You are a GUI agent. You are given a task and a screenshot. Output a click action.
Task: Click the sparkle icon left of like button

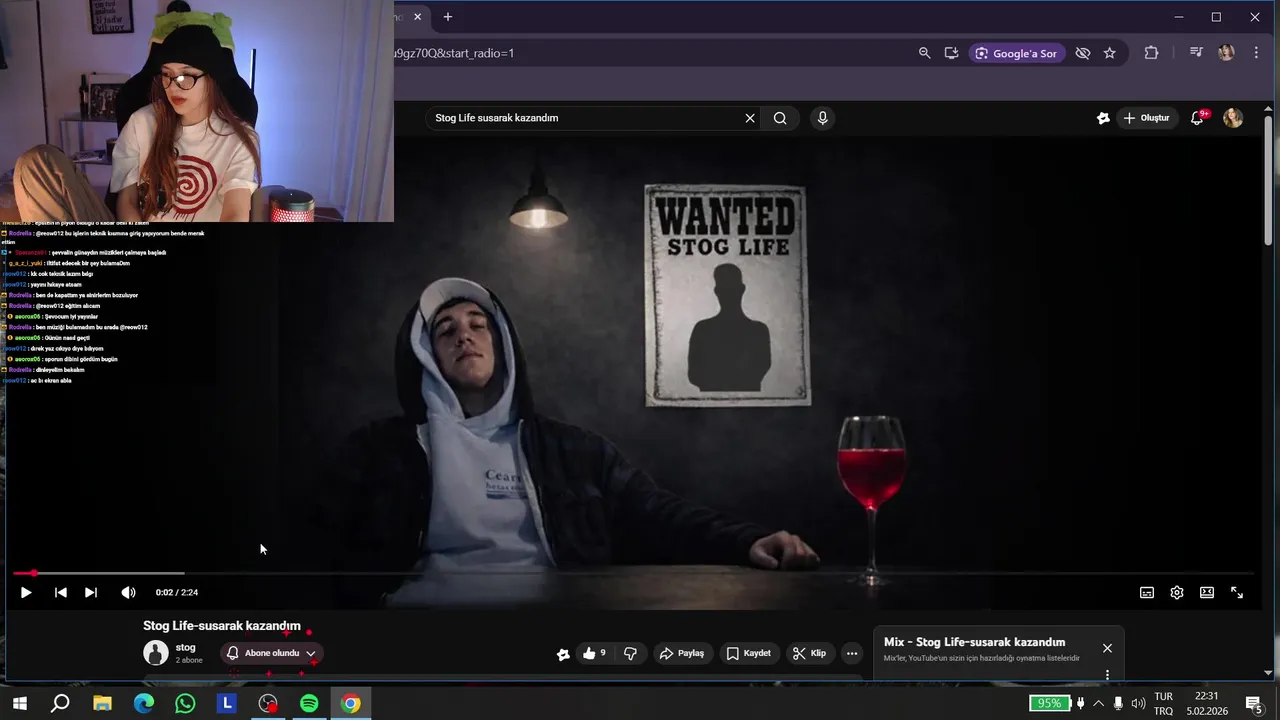point(564,654)
